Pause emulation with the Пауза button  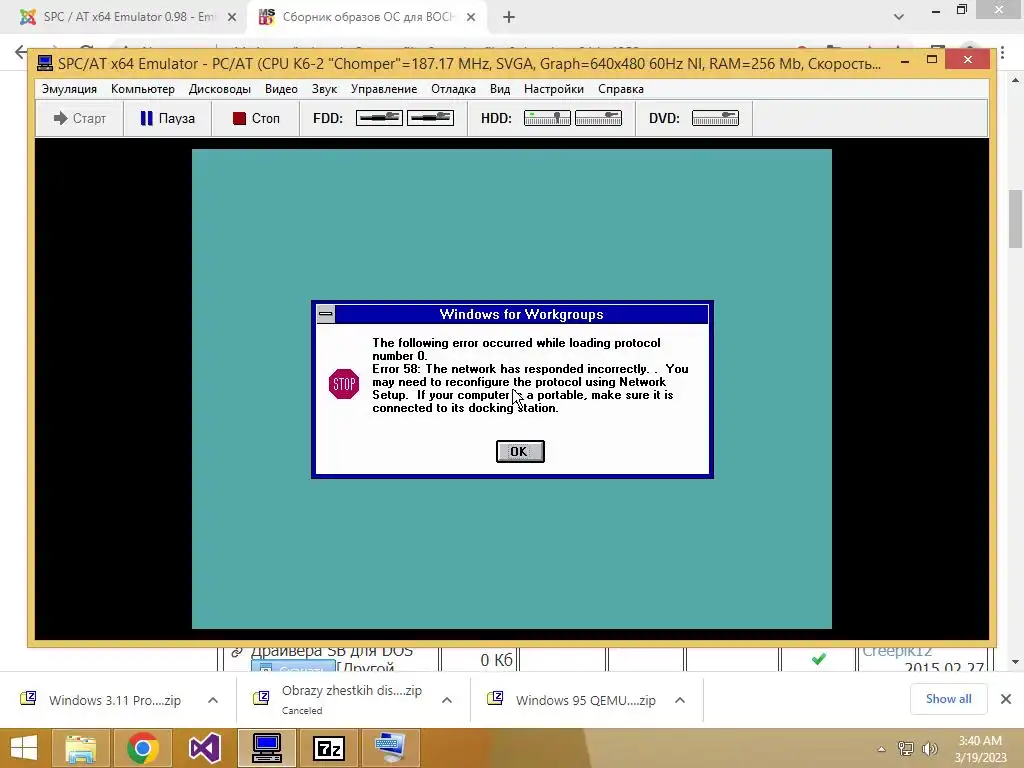coord(167,118)
